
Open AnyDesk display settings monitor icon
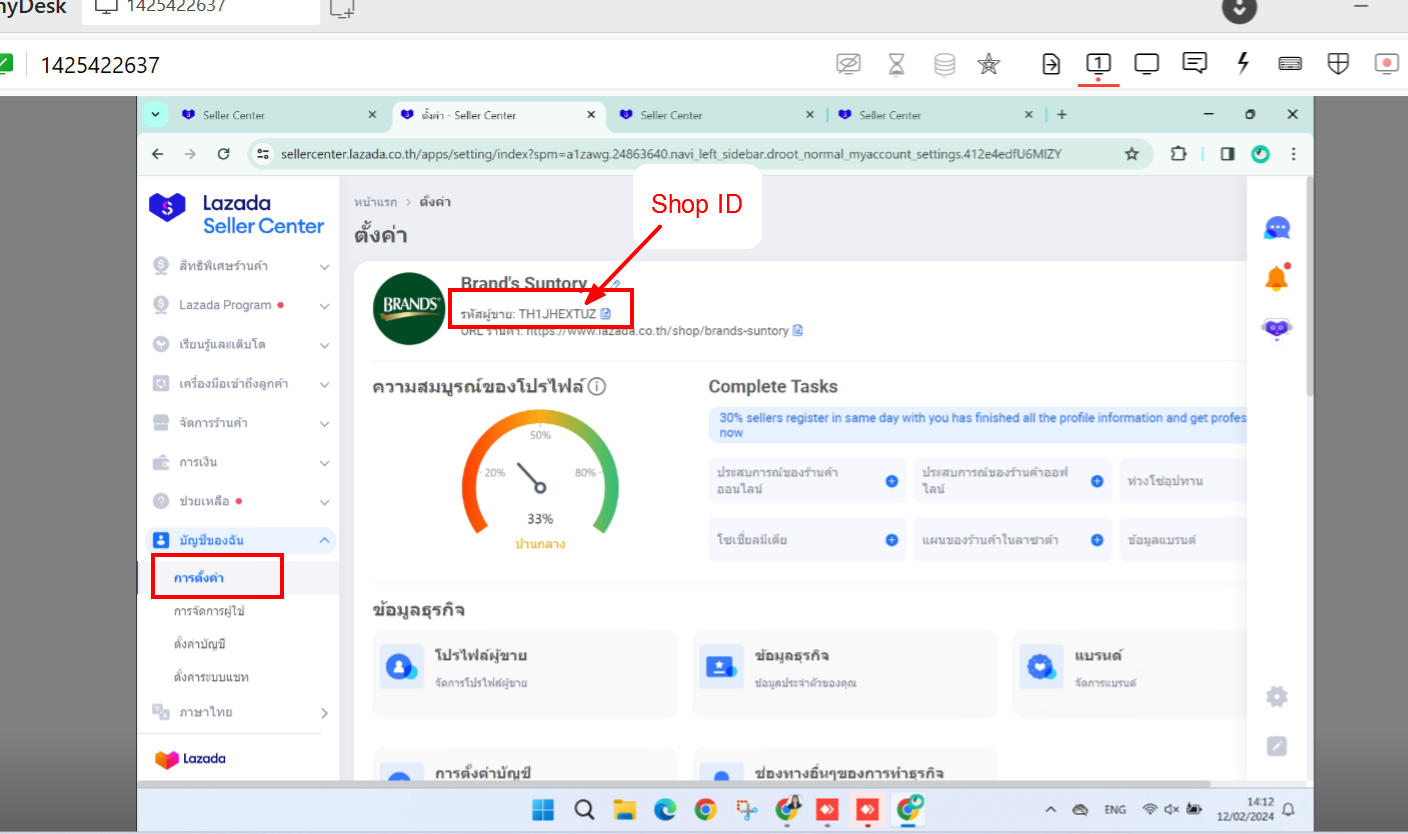pos(1146,64)
